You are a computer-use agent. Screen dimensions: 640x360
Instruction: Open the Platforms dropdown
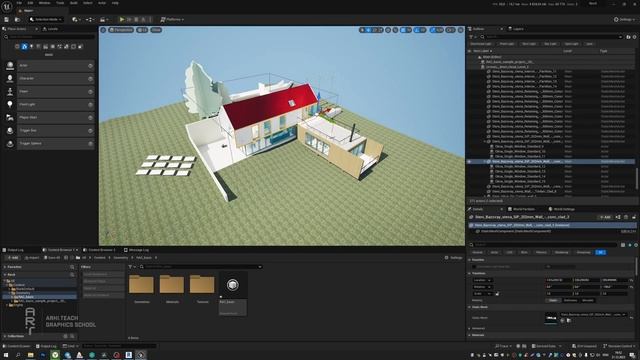(x=172, y=19)
